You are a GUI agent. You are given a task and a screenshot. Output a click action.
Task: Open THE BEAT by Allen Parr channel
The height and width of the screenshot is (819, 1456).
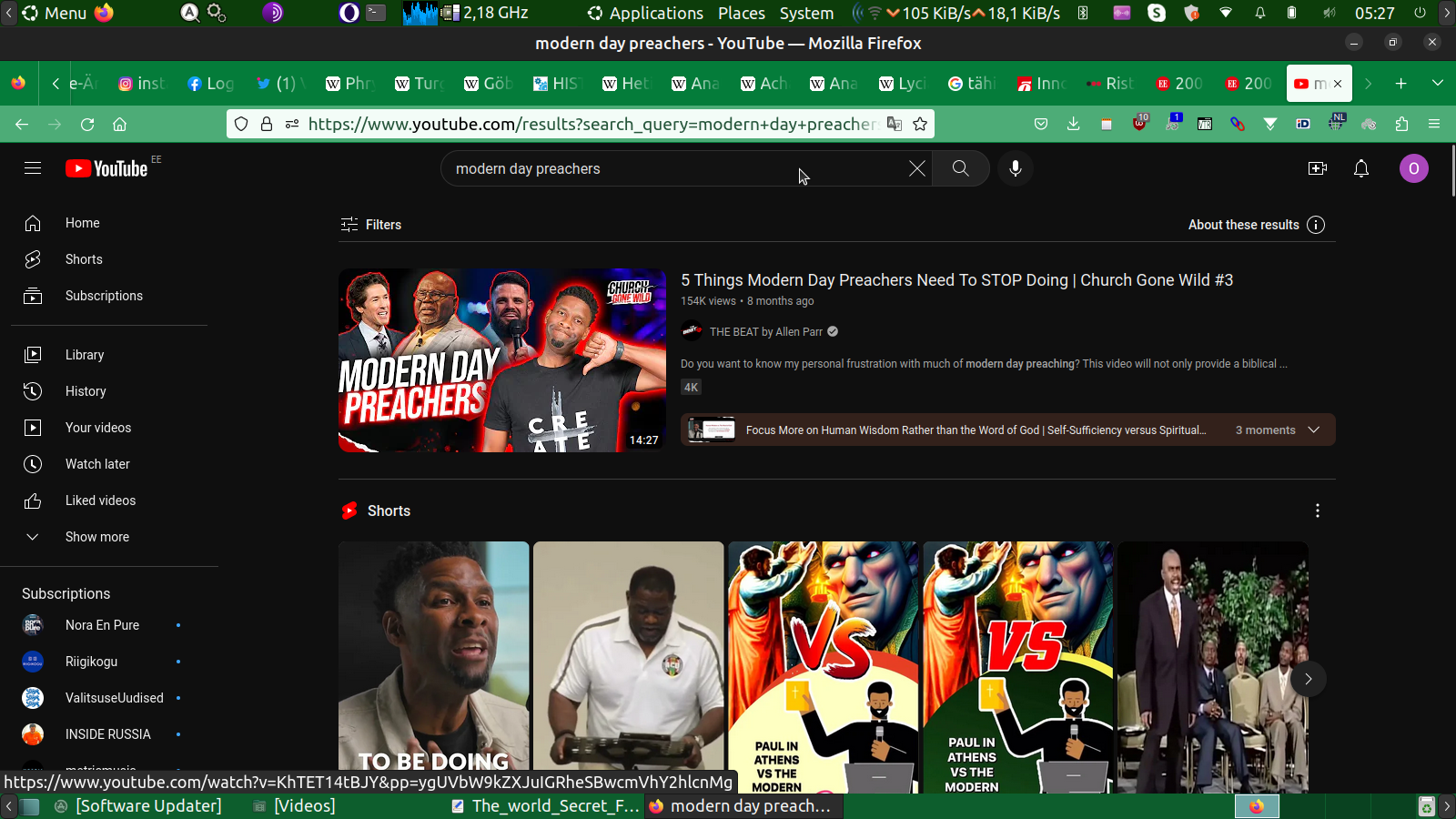tap(765, 332)
